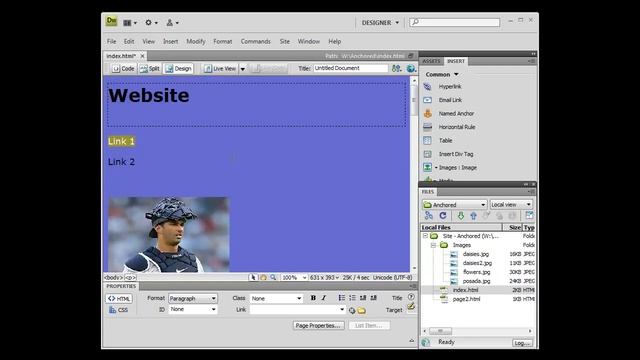Select the Zoom magnifier tool in the status bar
Viewport: 640px width, 360px height.
tap(273, 278)
